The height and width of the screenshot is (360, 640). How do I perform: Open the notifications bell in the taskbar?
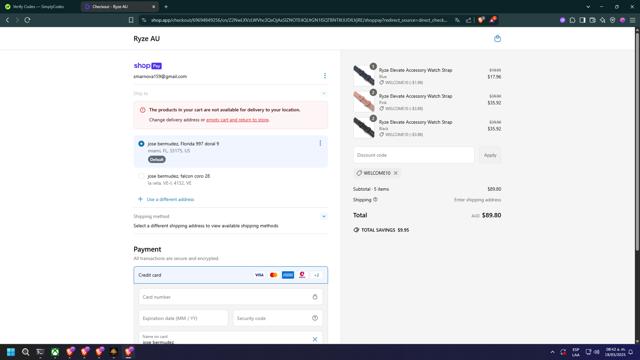coord(631,352)
